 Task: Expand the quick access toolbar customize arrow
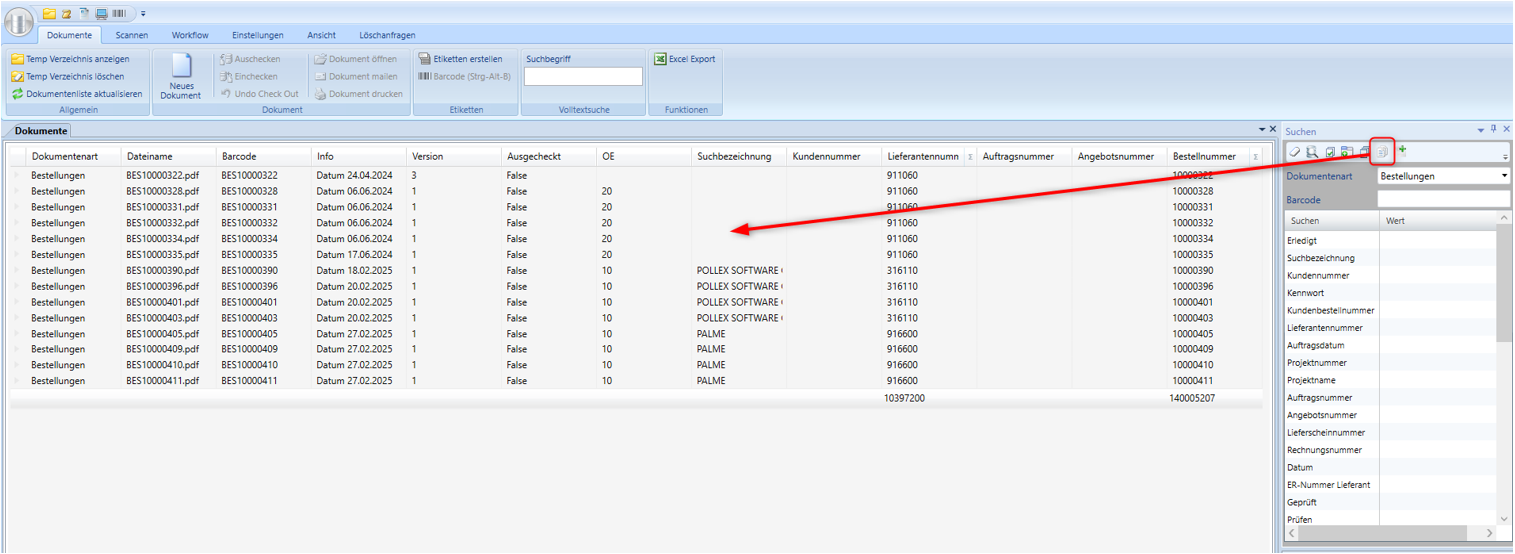143,14
